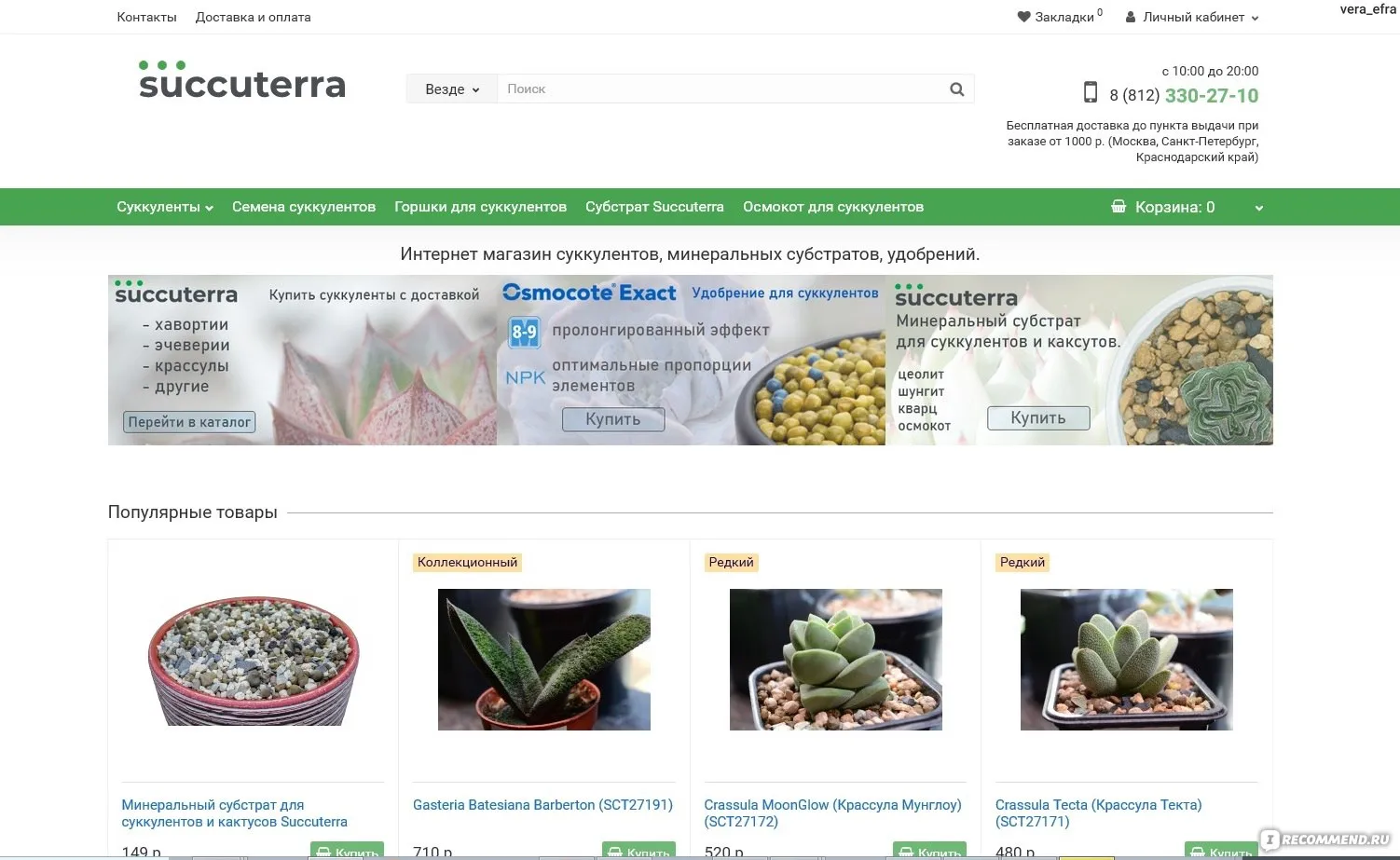The image size is (1400, 860).
Task: Open the Контакты link
Action: point(146,17)
